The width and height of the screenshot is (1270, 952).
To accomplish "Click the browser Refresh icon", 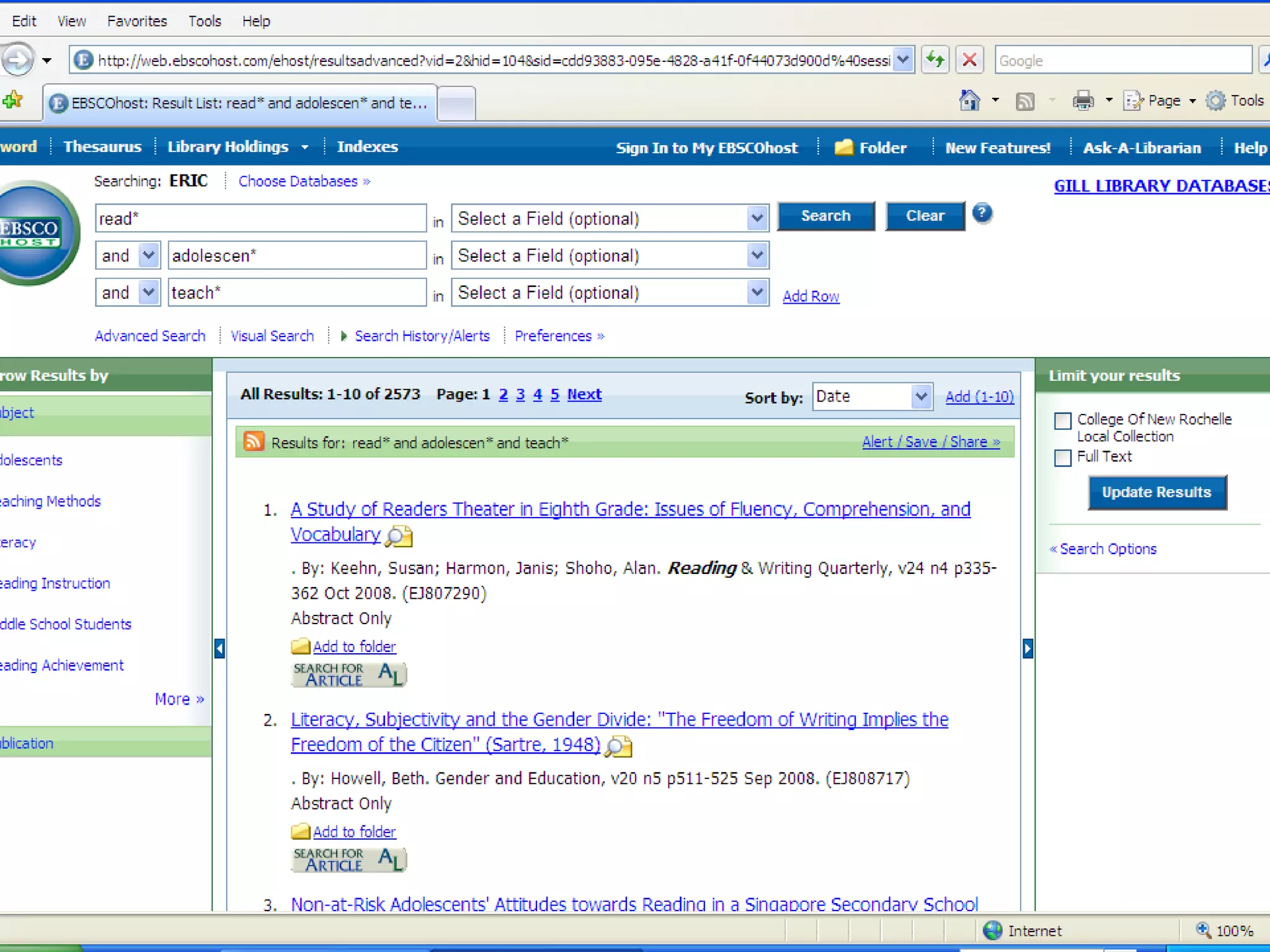I will tap(935, 60).
